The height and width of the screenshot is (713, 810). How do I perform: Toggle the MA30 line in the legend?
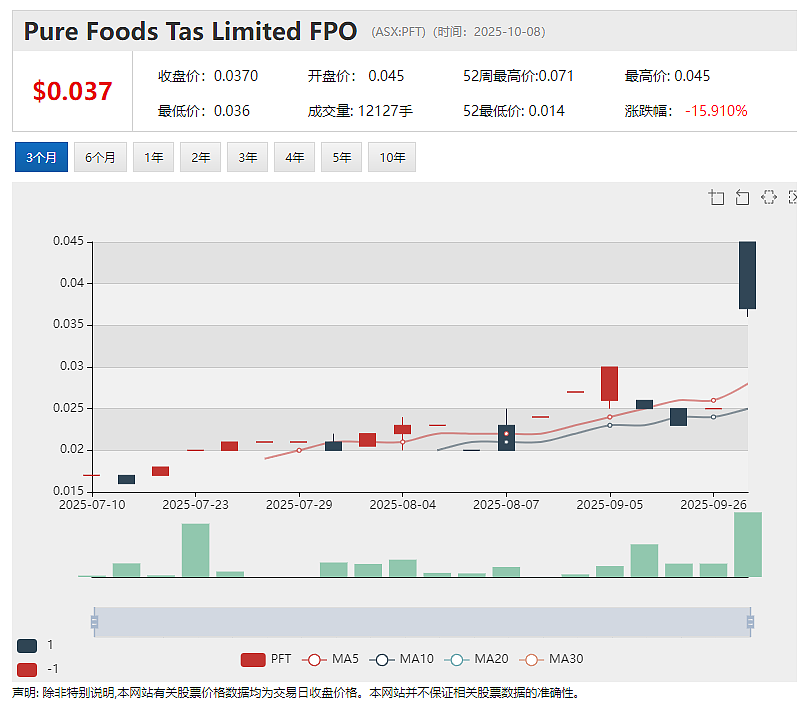[551, 659]
